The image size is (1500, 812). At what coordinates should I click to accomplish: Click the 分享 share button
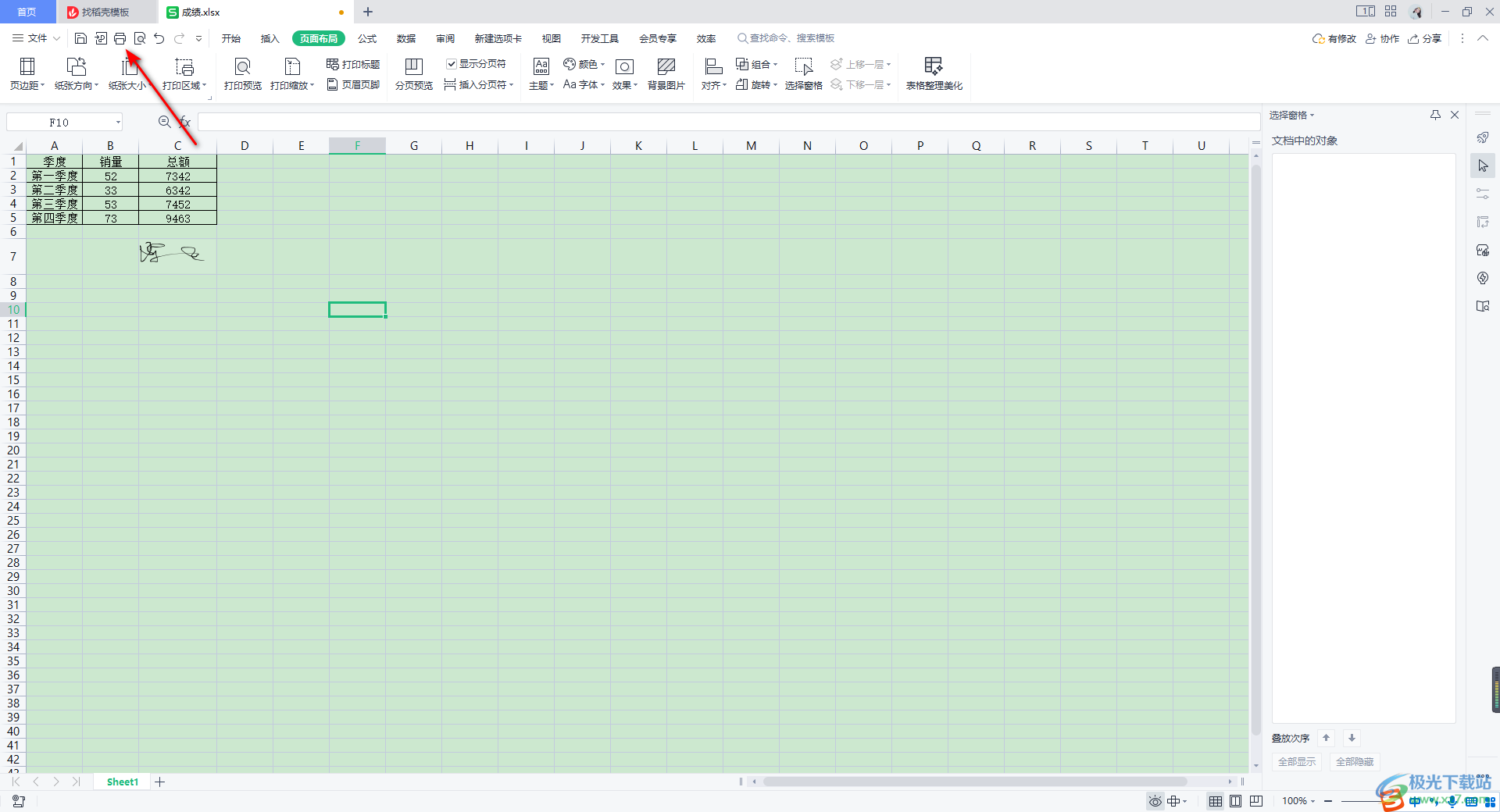tap(1425, 38)
